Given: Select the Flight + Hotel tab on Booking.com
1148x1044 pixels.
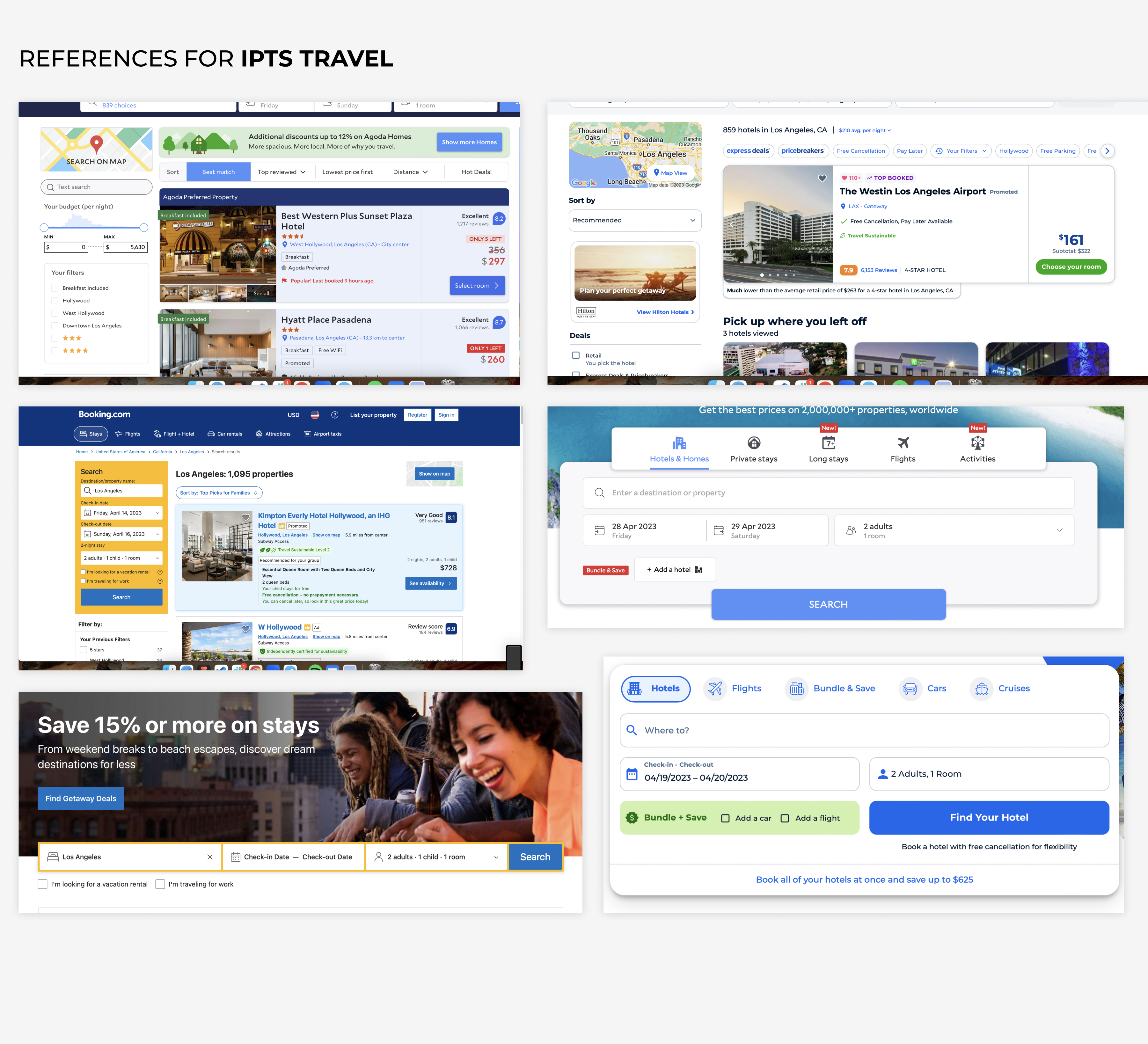Looking at the screenshot, I should pyautogui.click(x=174, y=434).
